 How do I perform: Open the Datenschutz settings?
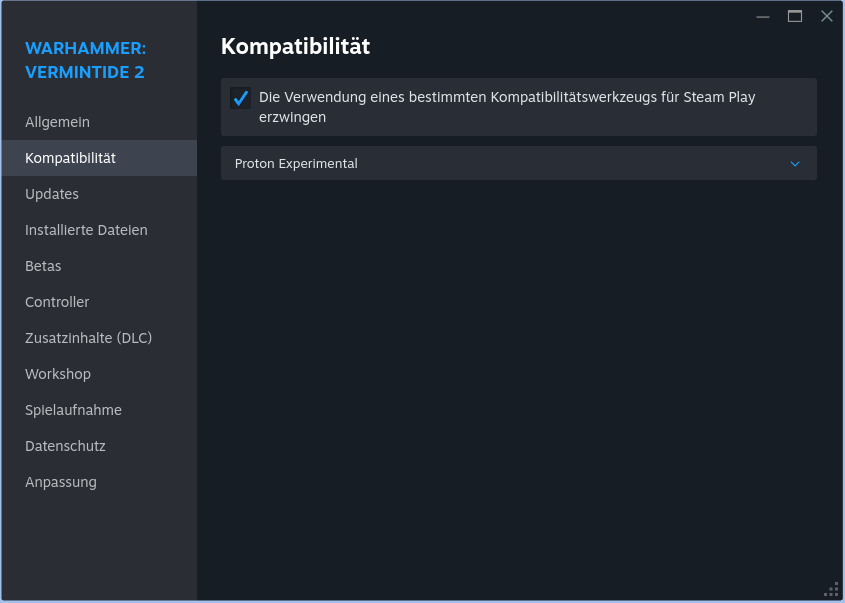tap(65, 446)
